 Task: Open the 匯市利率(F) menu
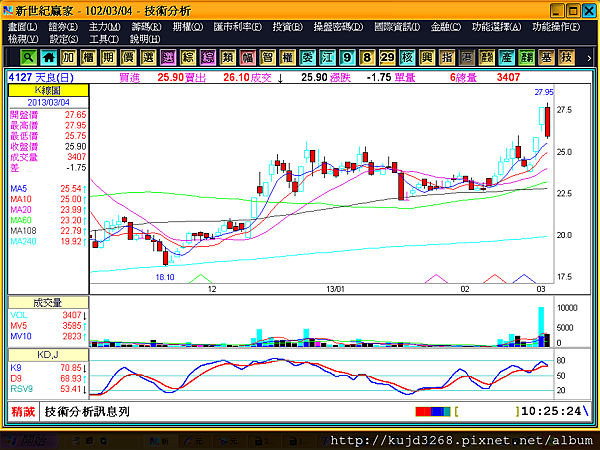(x=238, y=27)
